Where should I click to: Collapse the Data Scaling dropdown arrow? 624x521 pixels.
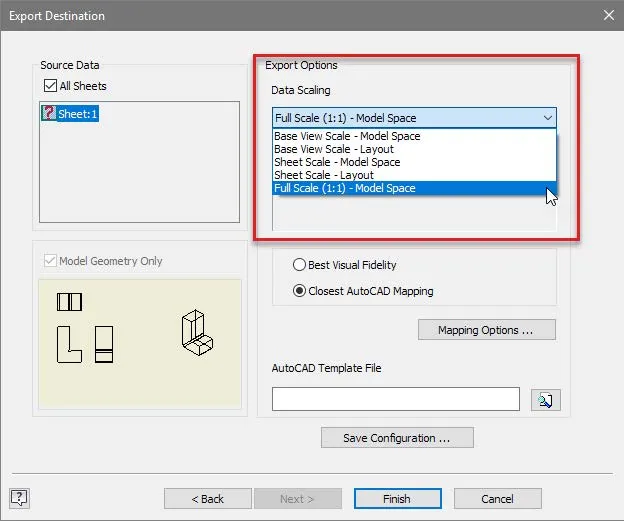548,118
